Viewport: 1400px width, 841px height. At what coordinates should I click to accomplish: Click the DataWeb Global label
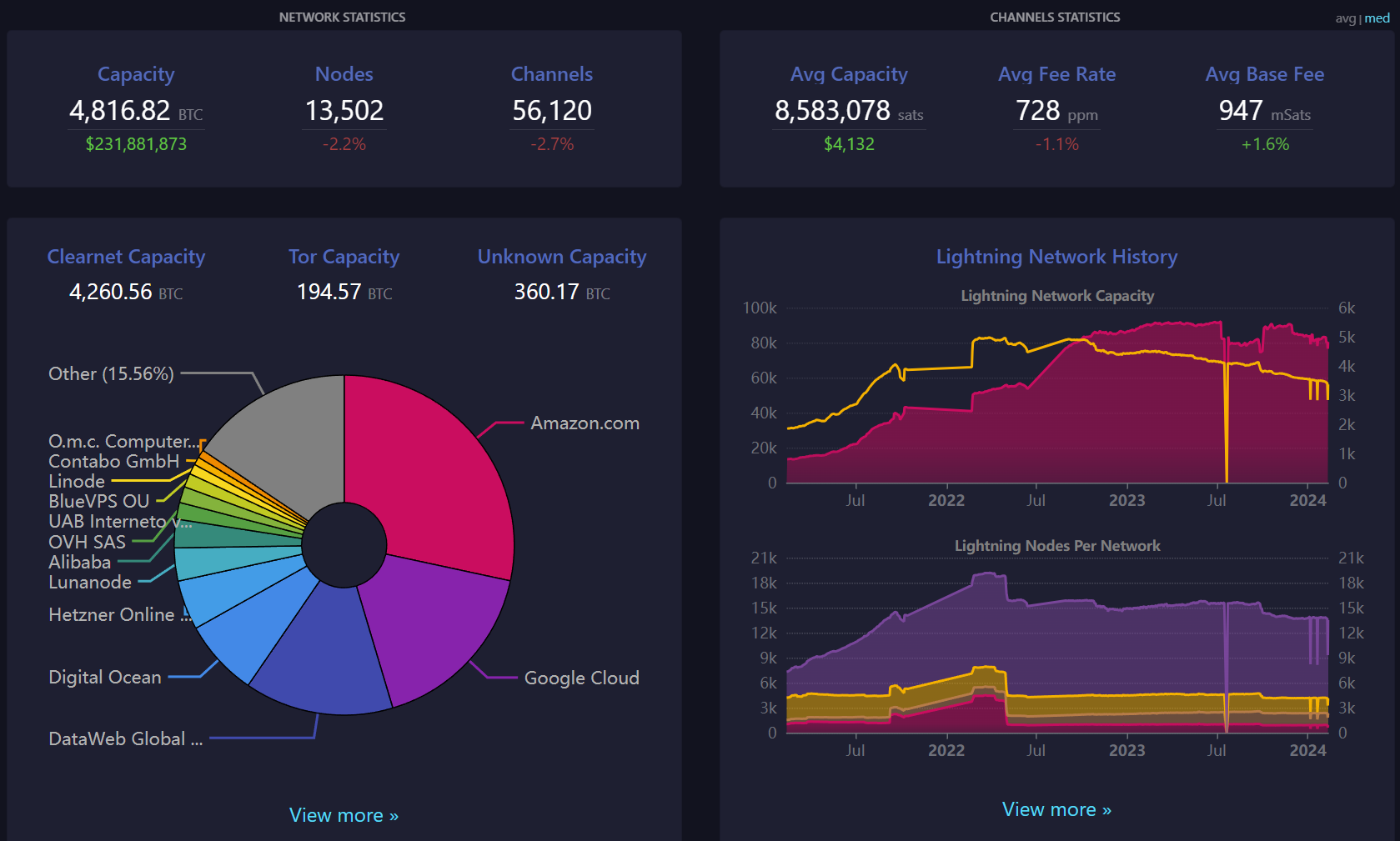click(x=125, y=738)
